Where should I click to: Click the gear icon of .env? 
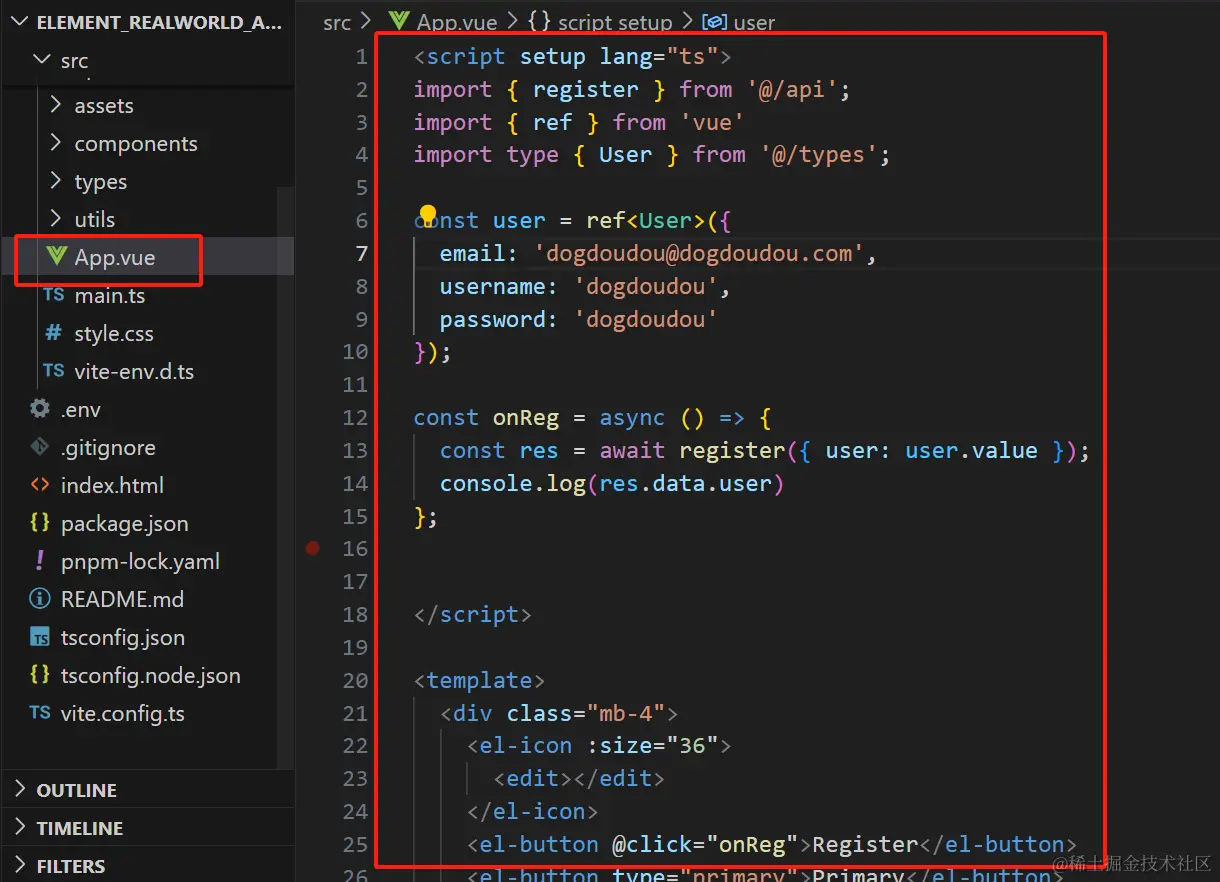[40, 409]
